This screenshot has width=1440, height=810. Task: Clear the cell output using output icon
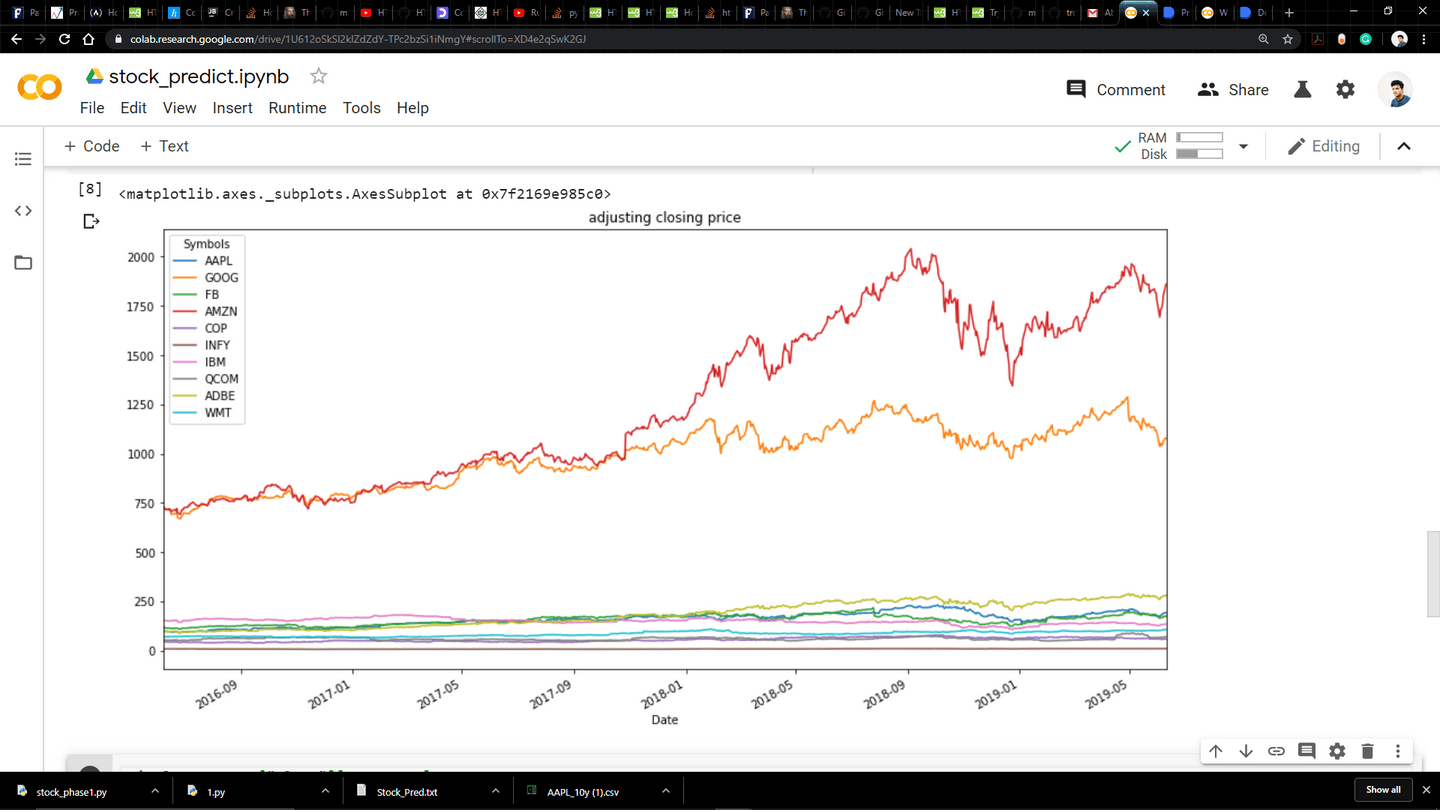[91, 221]
